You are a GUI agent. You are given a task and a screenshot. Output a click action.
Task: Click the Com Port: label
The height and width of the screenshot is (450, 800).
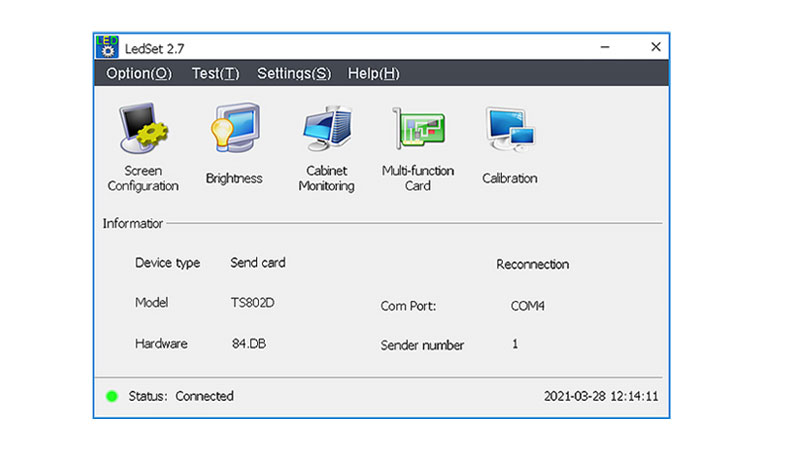[x=408, y=306]
